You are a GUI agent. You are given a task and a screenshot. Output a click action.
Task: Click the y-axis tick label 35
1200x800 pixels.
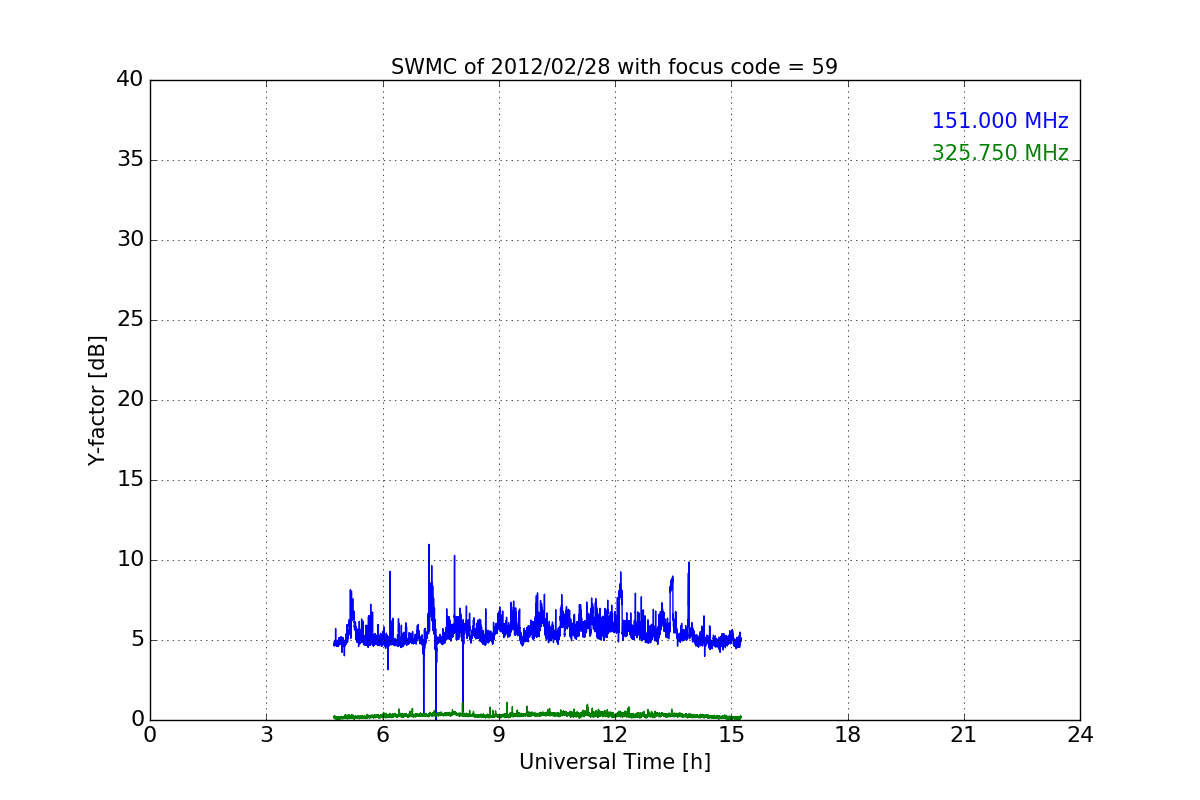(130, 160)
